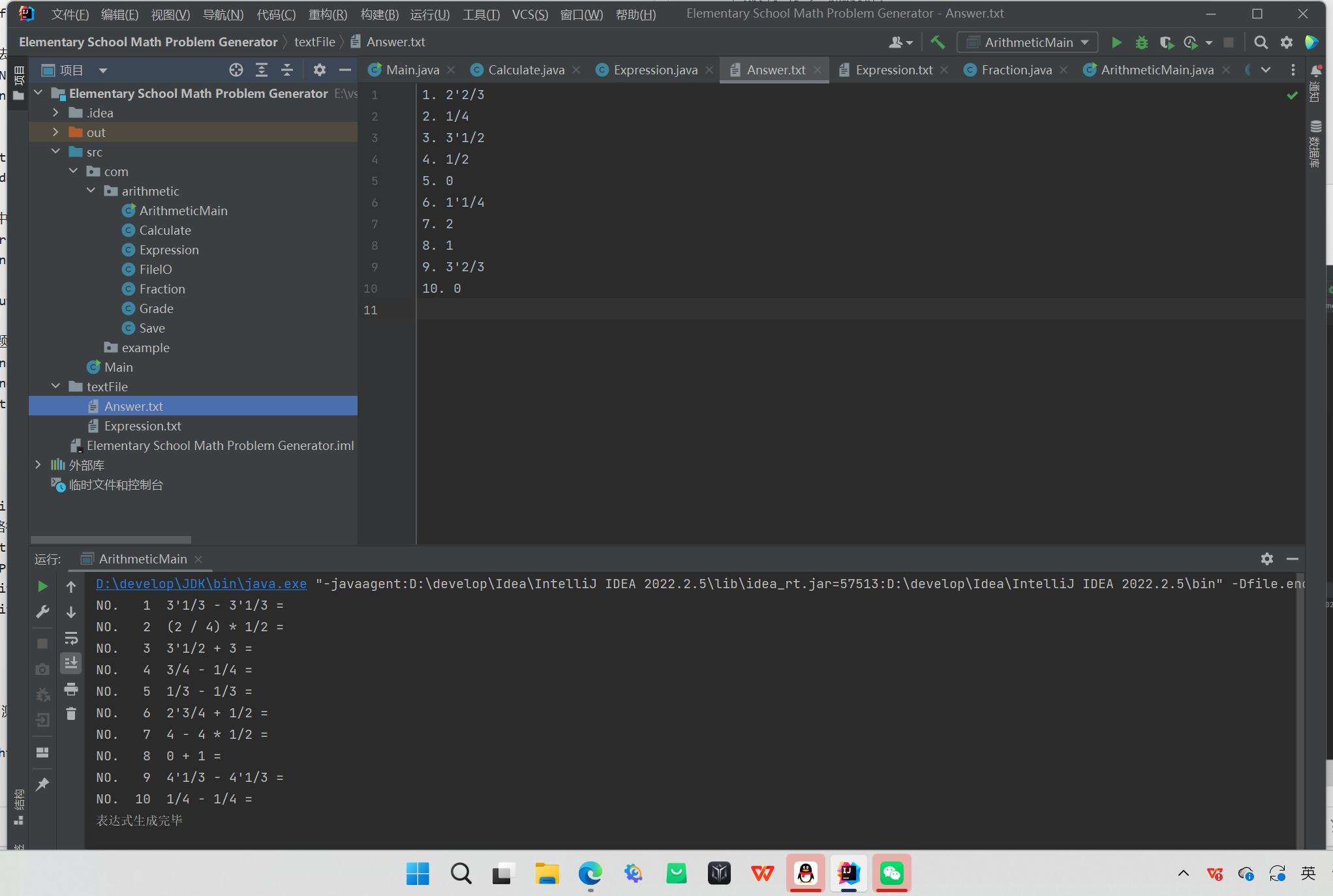Collapse the textFile folder
Image resolution: width=1333 pixels, height=896 pixels.
[56, 387]
